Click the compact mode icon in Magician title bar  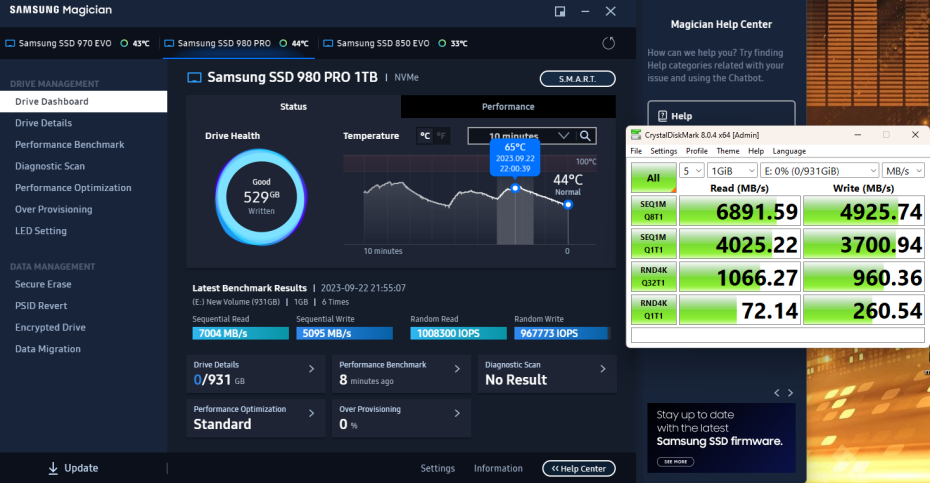point(560,11)
